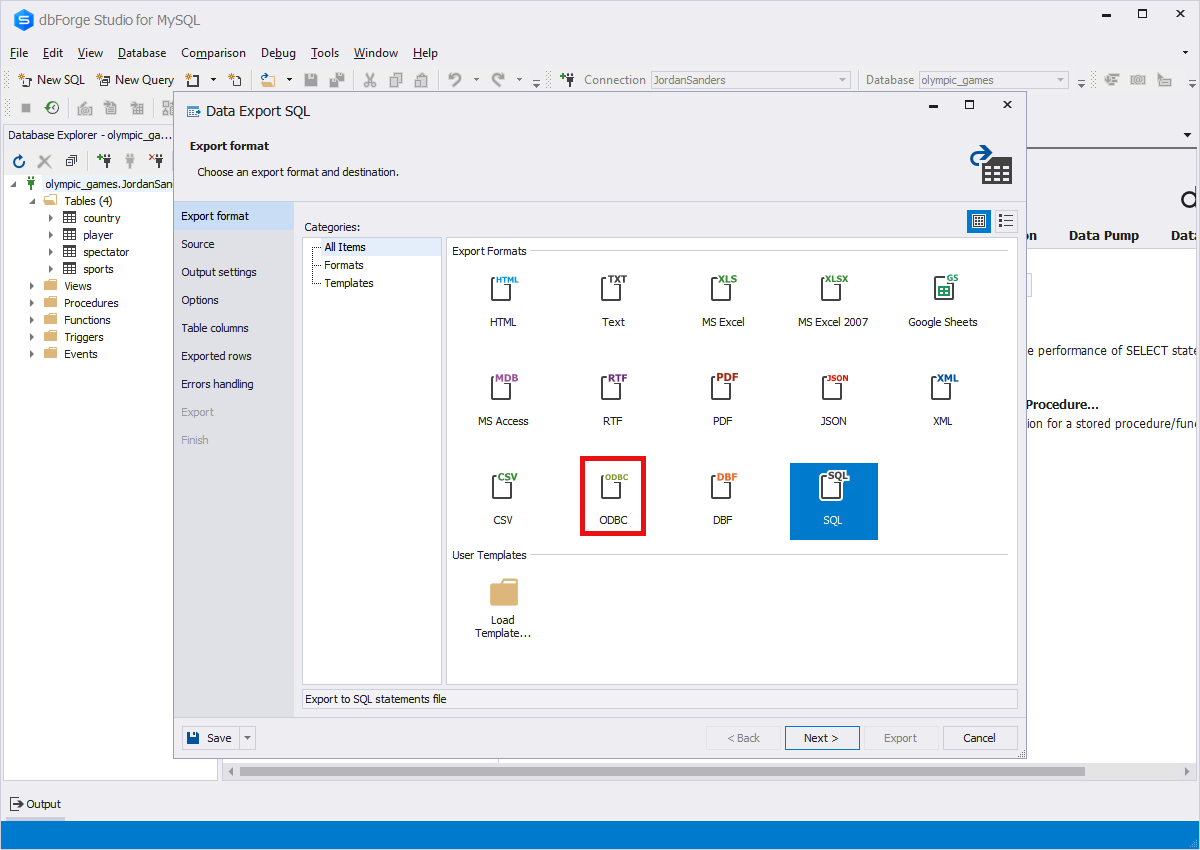The image size is (1200, 850).
Task: Expand the Functions folder
Action: (32, 320)
